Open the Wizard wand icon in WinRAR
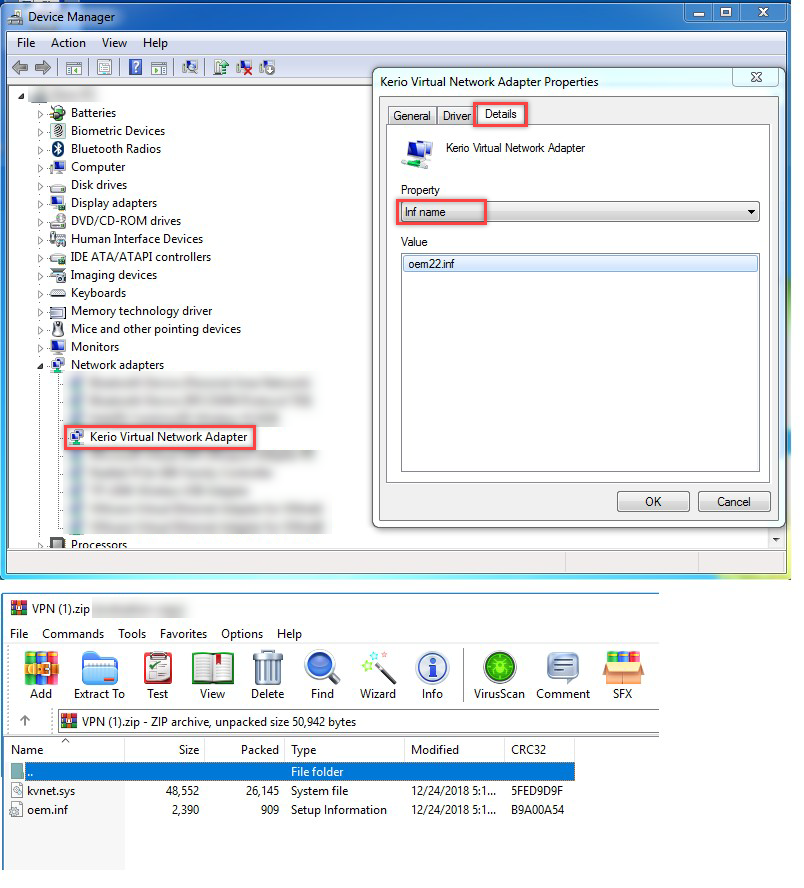Image resolution: width=804 pixels, height=888 pixels. pyautogui.click(x=378, y=675)
